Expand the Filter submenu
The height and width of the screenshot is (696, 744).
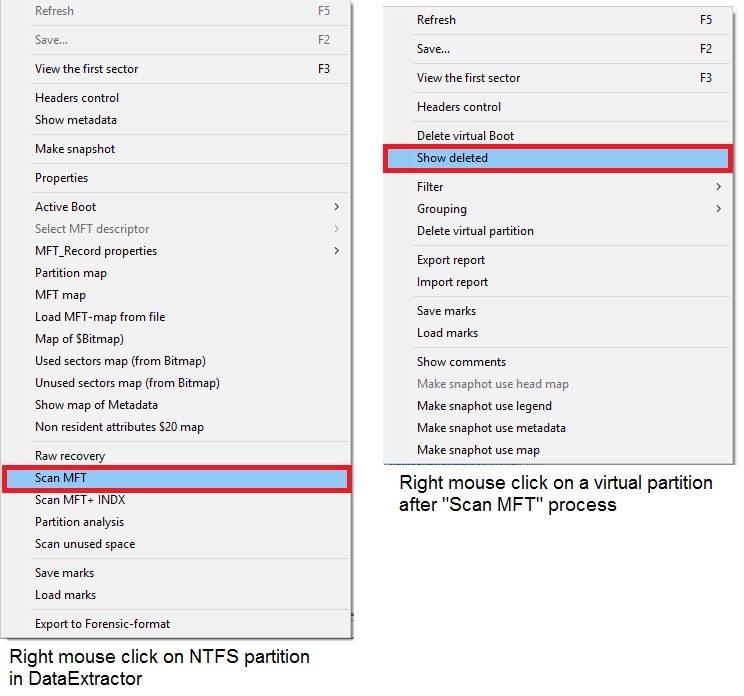[x=430, y=187]
